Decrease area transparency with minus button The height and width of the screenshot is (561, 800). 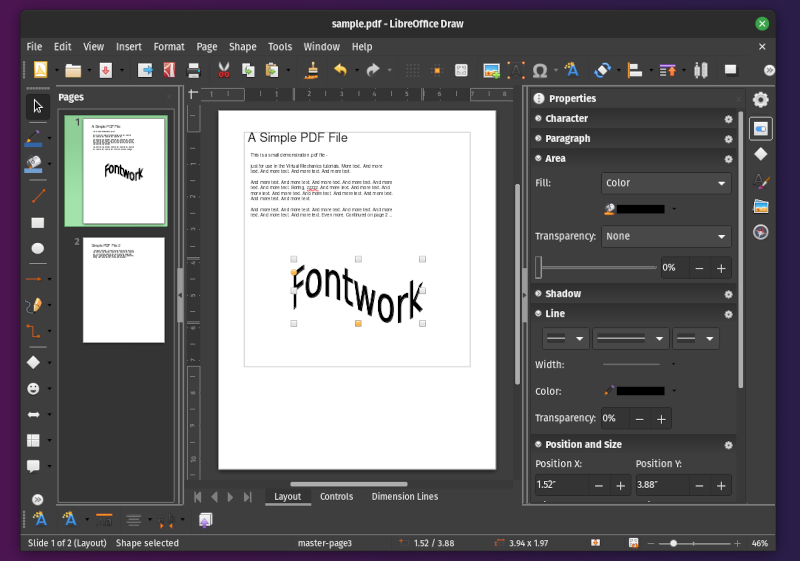click(699, 268)
